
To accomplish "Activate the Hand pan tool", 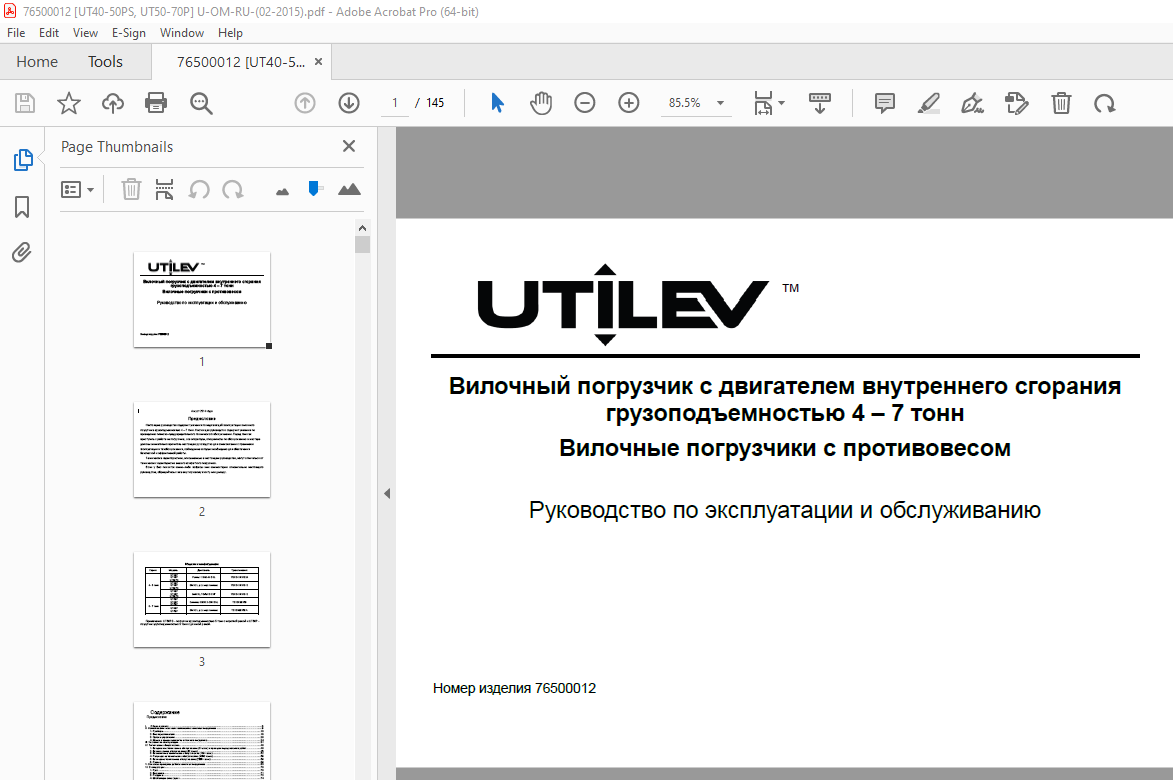I will click(x=540, y=102).
